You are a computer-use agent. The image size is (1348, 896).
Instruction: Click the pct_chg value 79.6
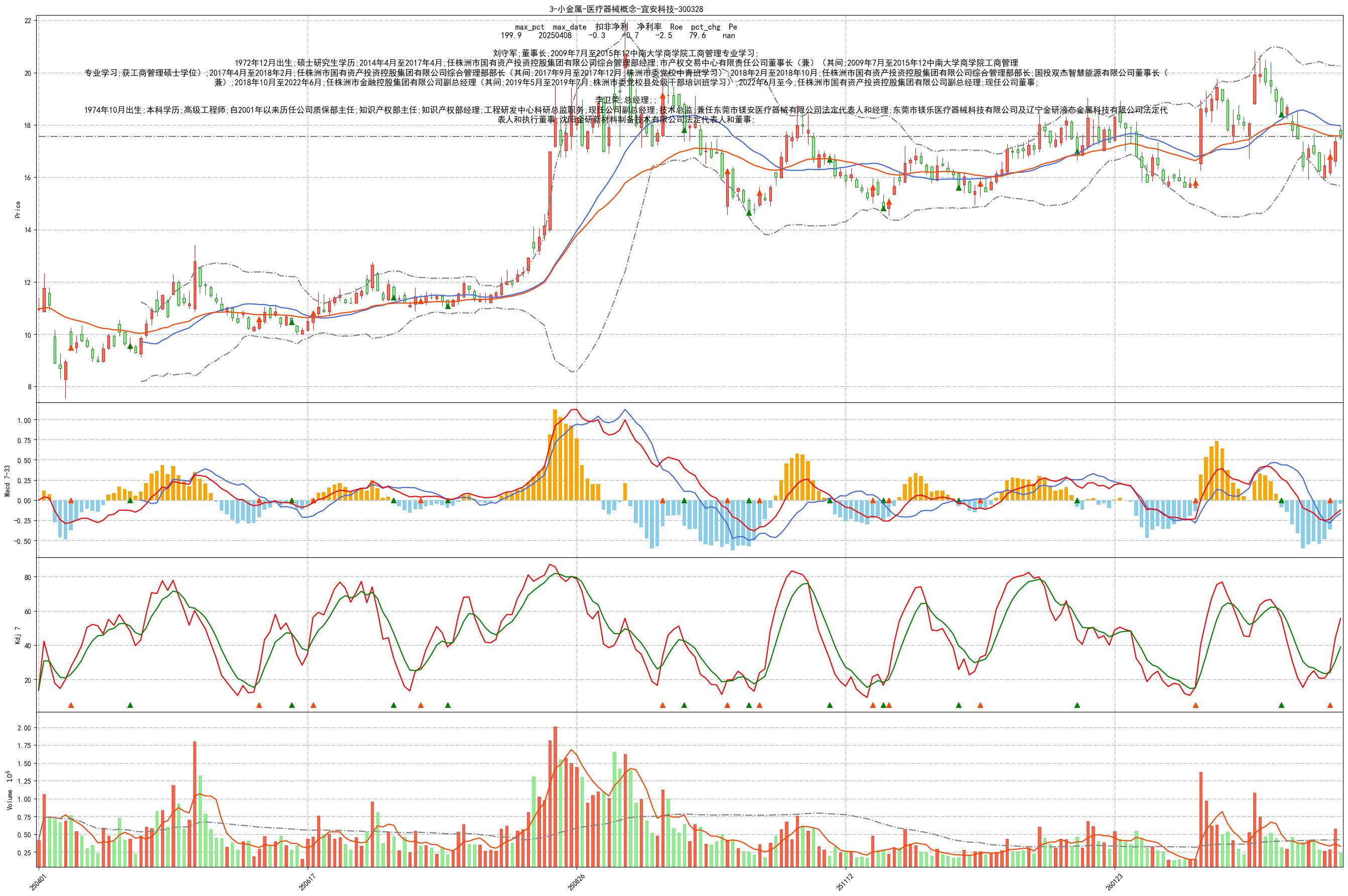pyautogui.click(x=698, y=36)
